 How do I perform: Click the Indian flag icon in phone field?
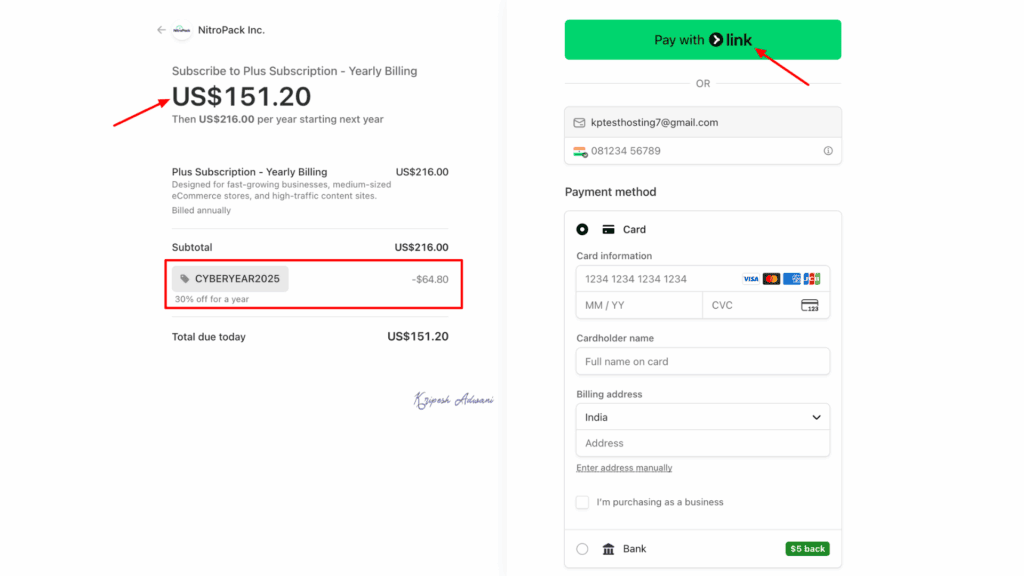click(x=581, y=151)
